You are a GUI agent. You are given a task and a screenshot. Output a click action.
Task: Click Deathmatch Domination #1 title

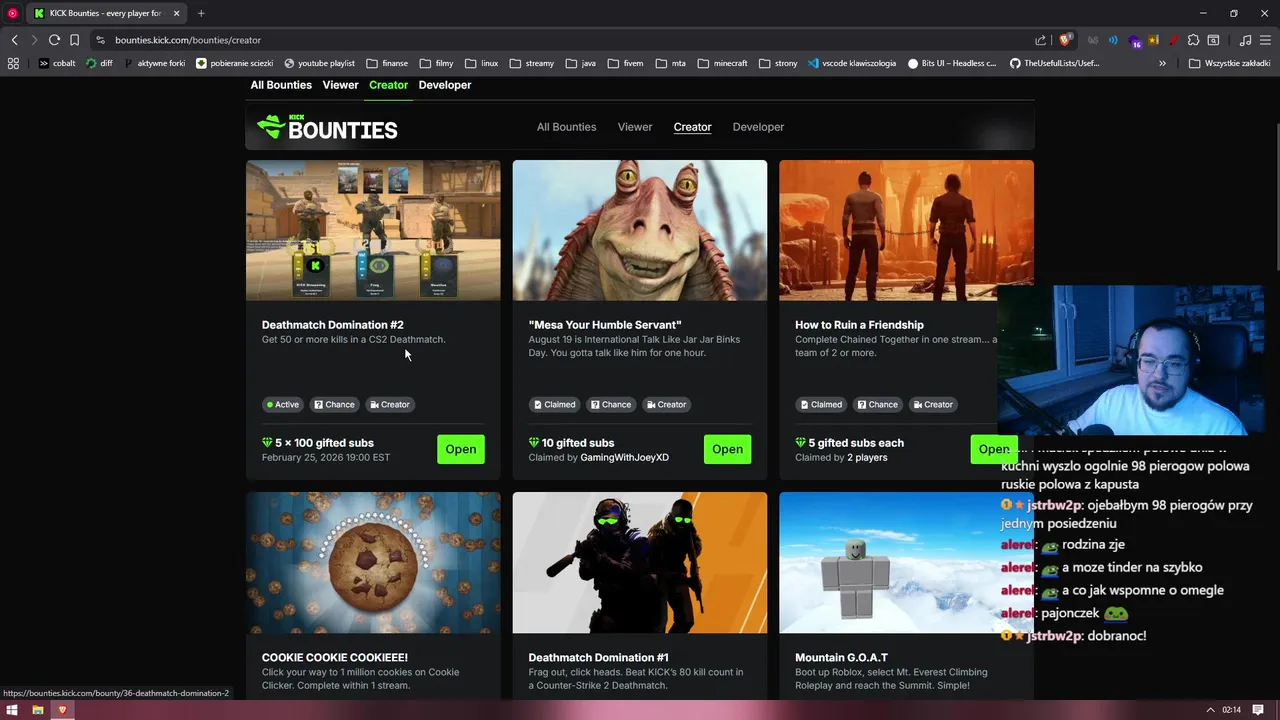(598, 658)
